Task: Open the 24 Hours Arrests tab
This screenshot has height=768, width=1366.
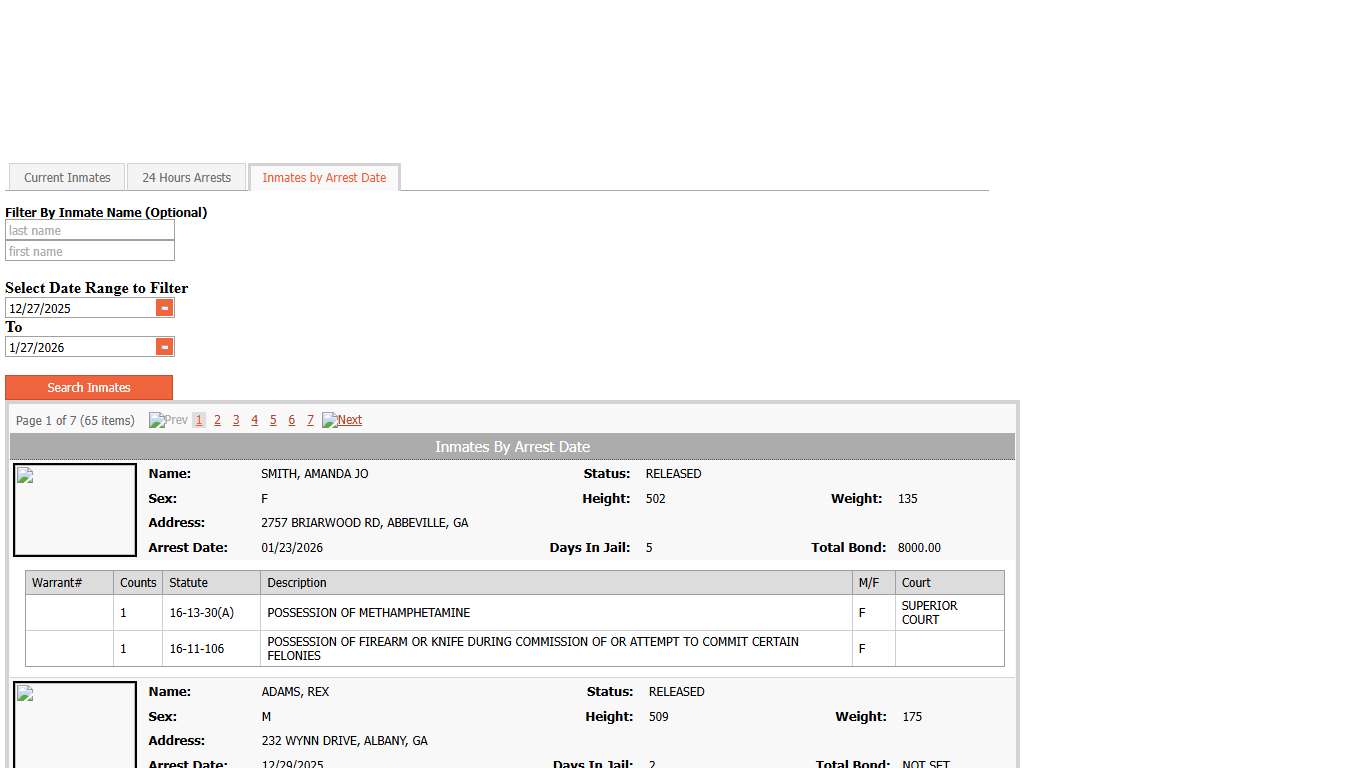Action: point(186,178)
